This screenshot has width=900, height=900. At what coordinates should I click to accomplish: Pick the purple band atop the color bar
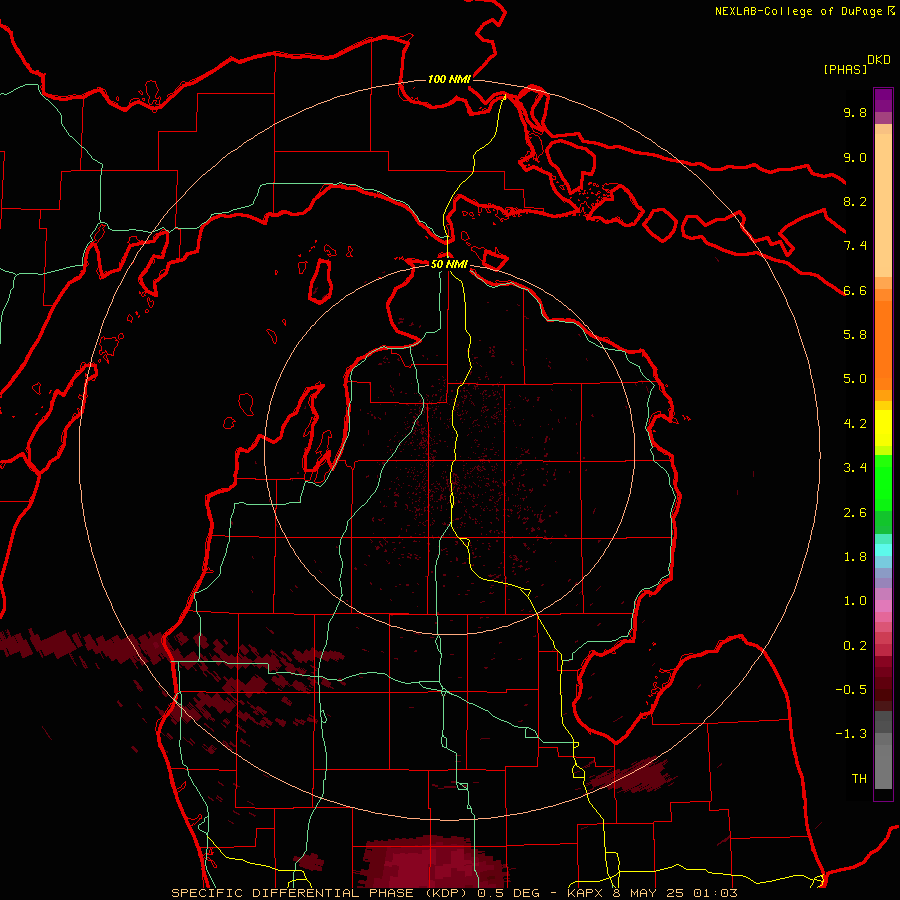click(x=883, y=100)
